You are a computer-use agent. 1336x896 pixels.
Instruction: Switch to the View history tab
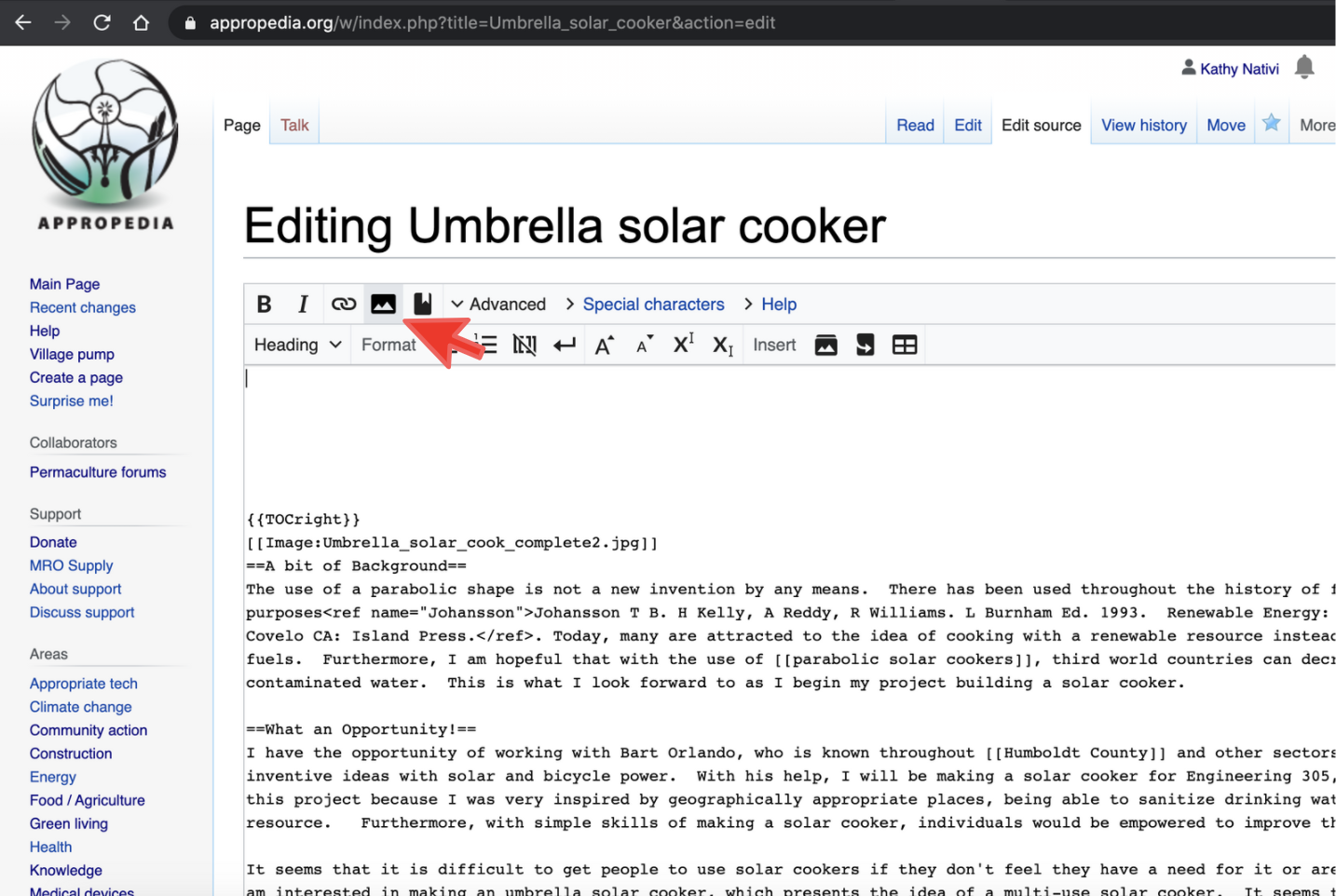coord(1143,126)
